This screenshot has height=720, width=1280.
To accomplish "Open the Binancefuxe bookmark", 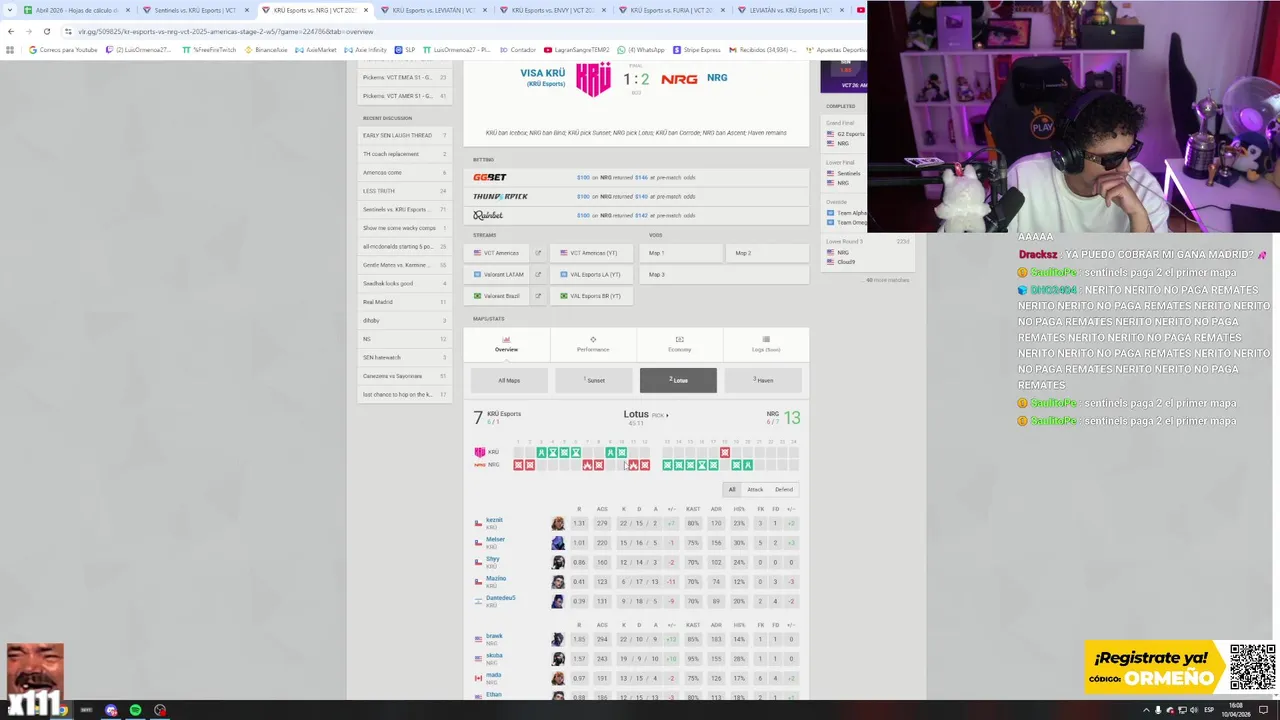I will click(x=266, y=49).
